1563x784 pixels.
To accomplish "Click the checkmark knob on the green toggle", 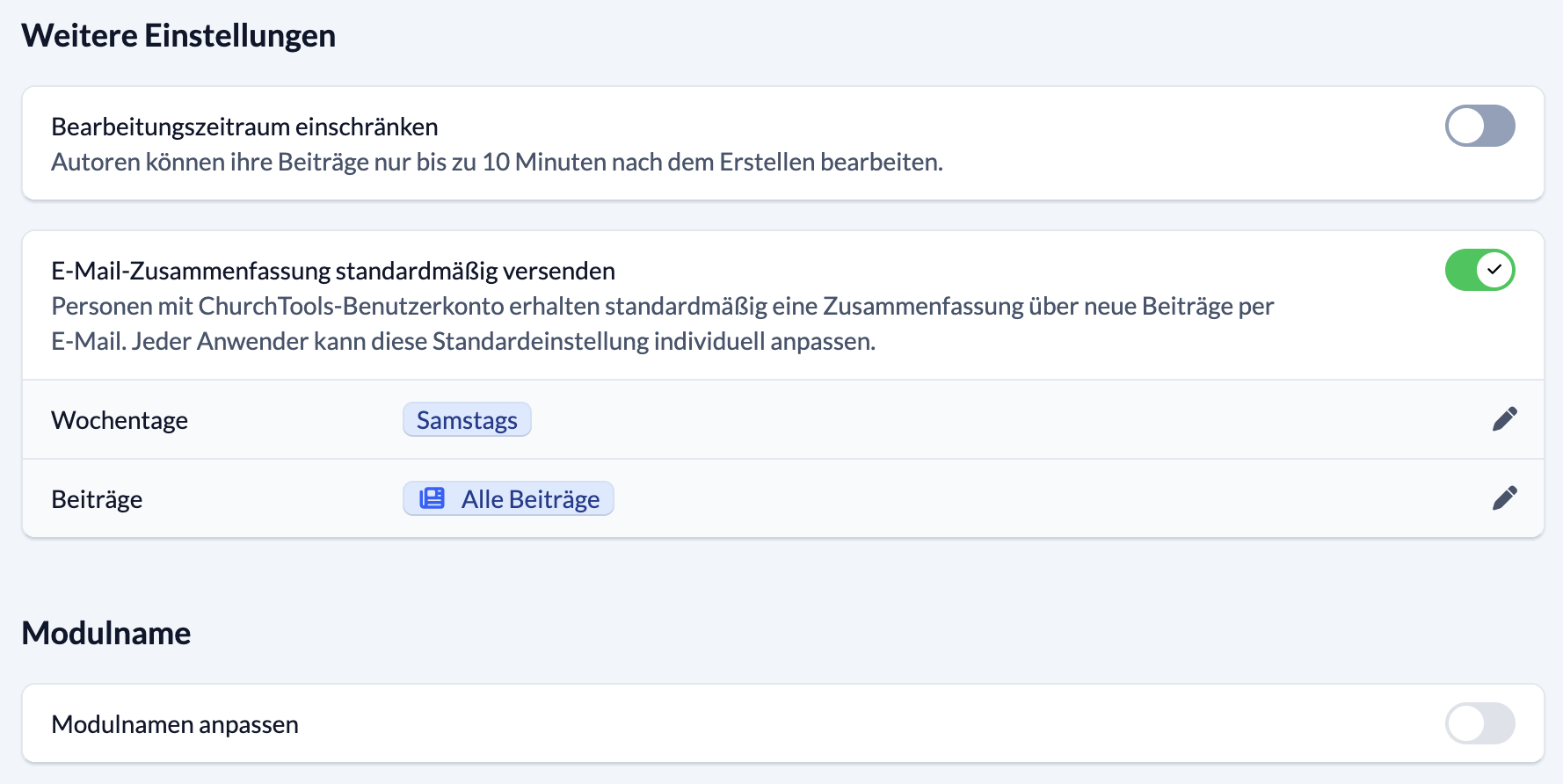I will [x=1494, y=270].
